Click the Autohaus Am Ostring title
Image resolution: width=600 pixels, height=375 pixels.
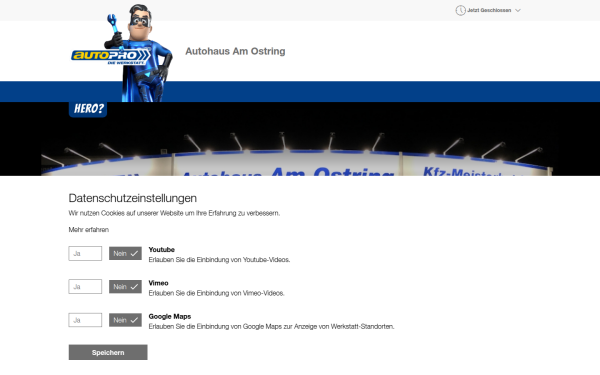pos(235,51)
